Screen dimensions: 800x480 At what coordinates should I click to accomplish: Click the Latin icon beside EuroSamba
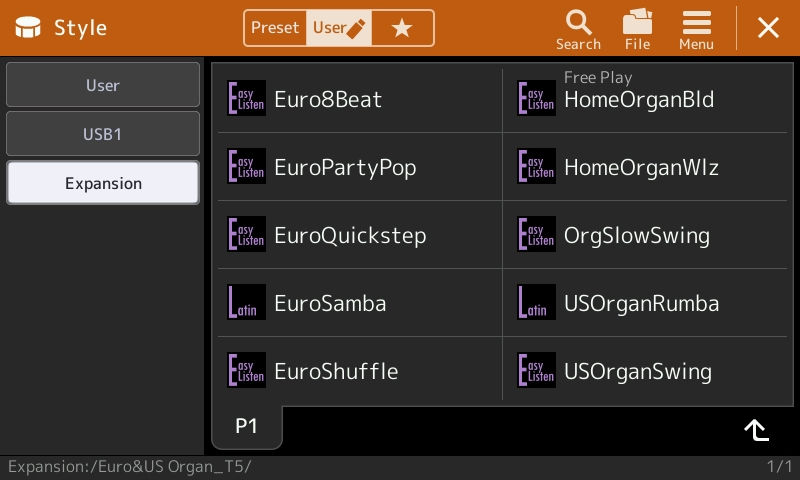[x=246, y=302]
